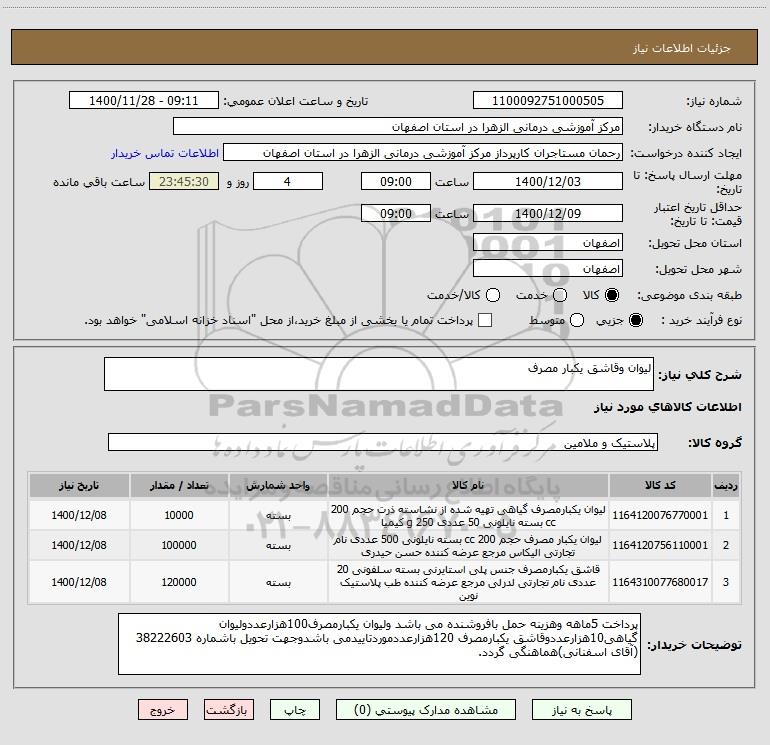Click the جزئیات اطلاعات نیاز header title
This screenshot has height=745, width=770.
(x=682, y=48)
